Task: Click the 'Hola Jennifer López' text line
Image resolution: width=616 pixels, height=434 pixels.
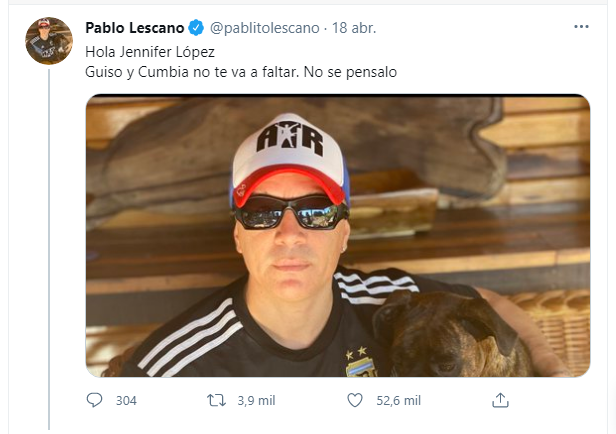Action: (x=150, y=52)
